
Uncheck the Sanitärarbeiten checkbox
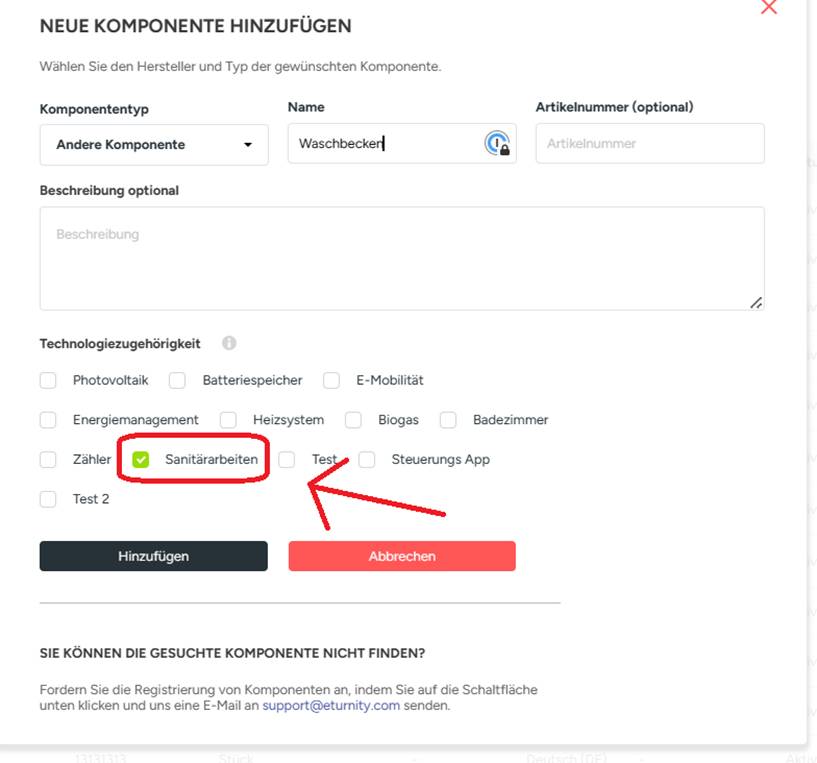click(141, 460)
